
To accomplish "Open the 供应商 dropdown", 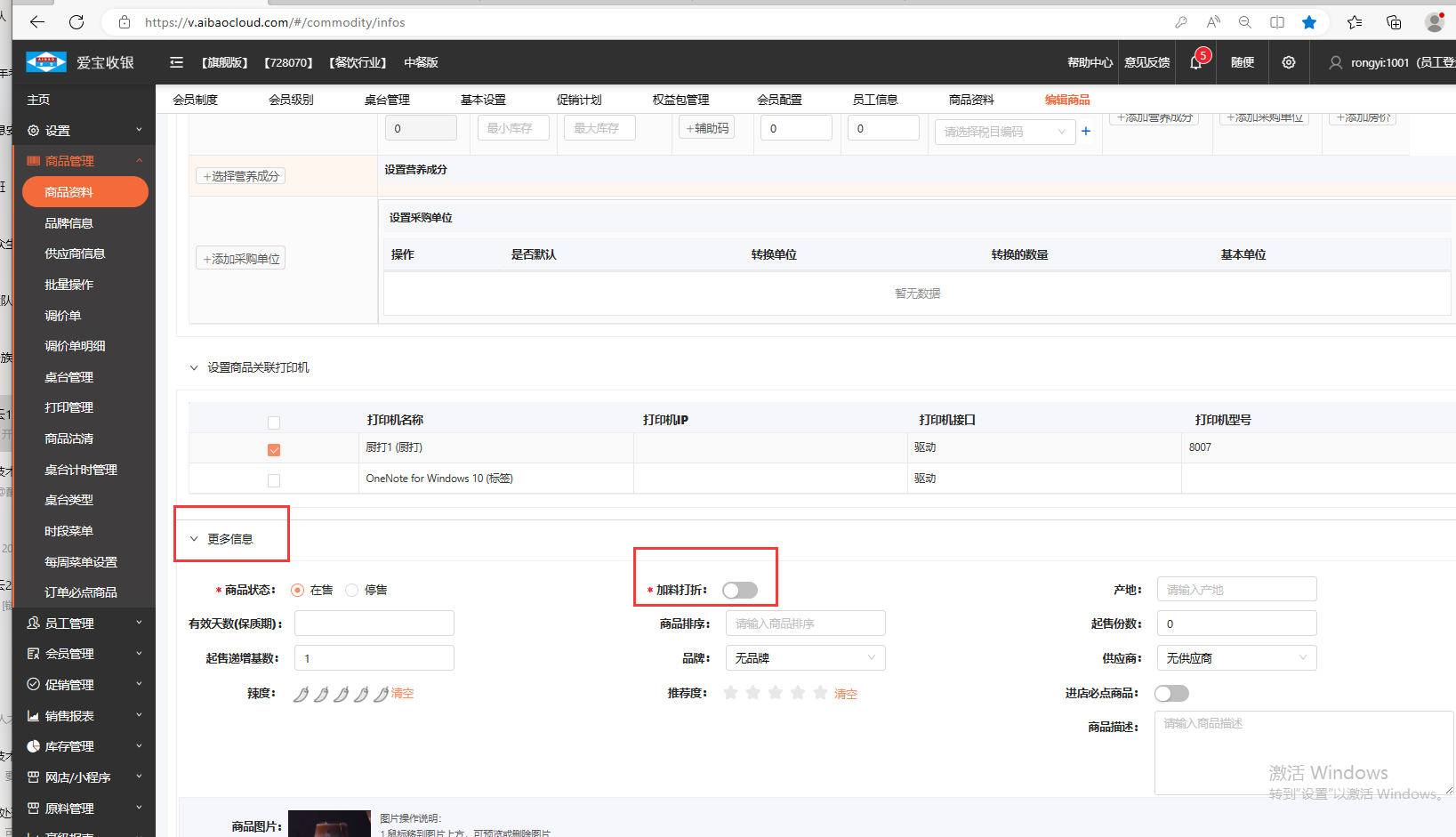I will pyautogui.click(x=1235, y=658).
